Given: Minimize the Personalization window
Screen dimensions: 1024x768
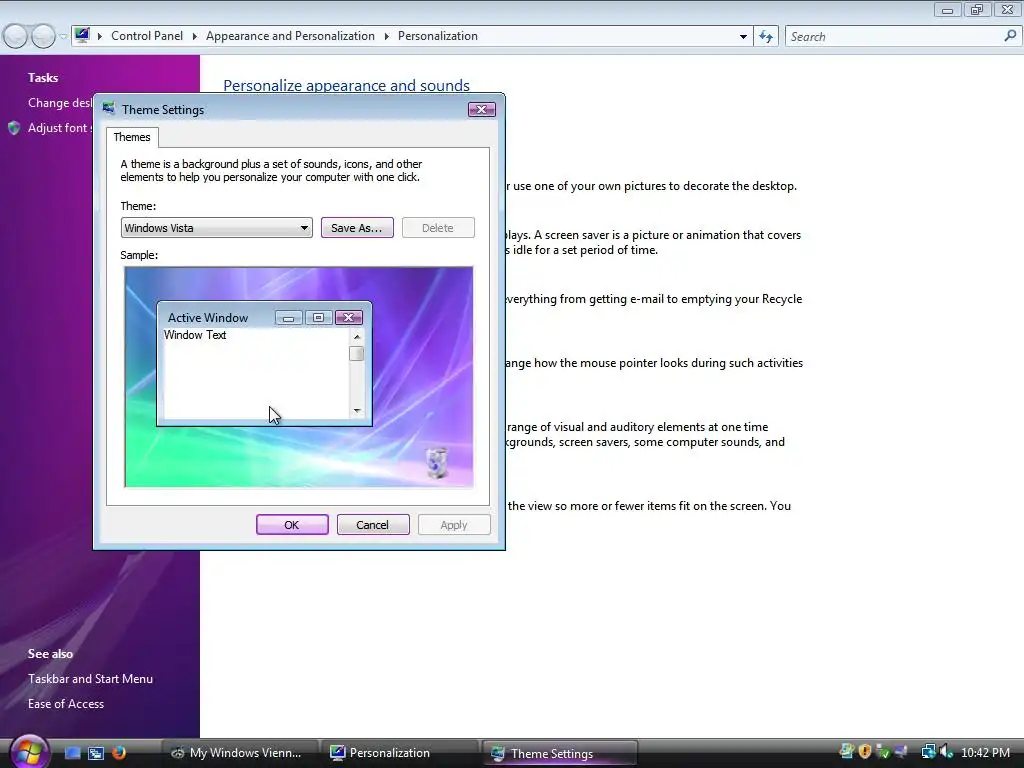Looking at the screenshot, I should [x=948, y=10].
